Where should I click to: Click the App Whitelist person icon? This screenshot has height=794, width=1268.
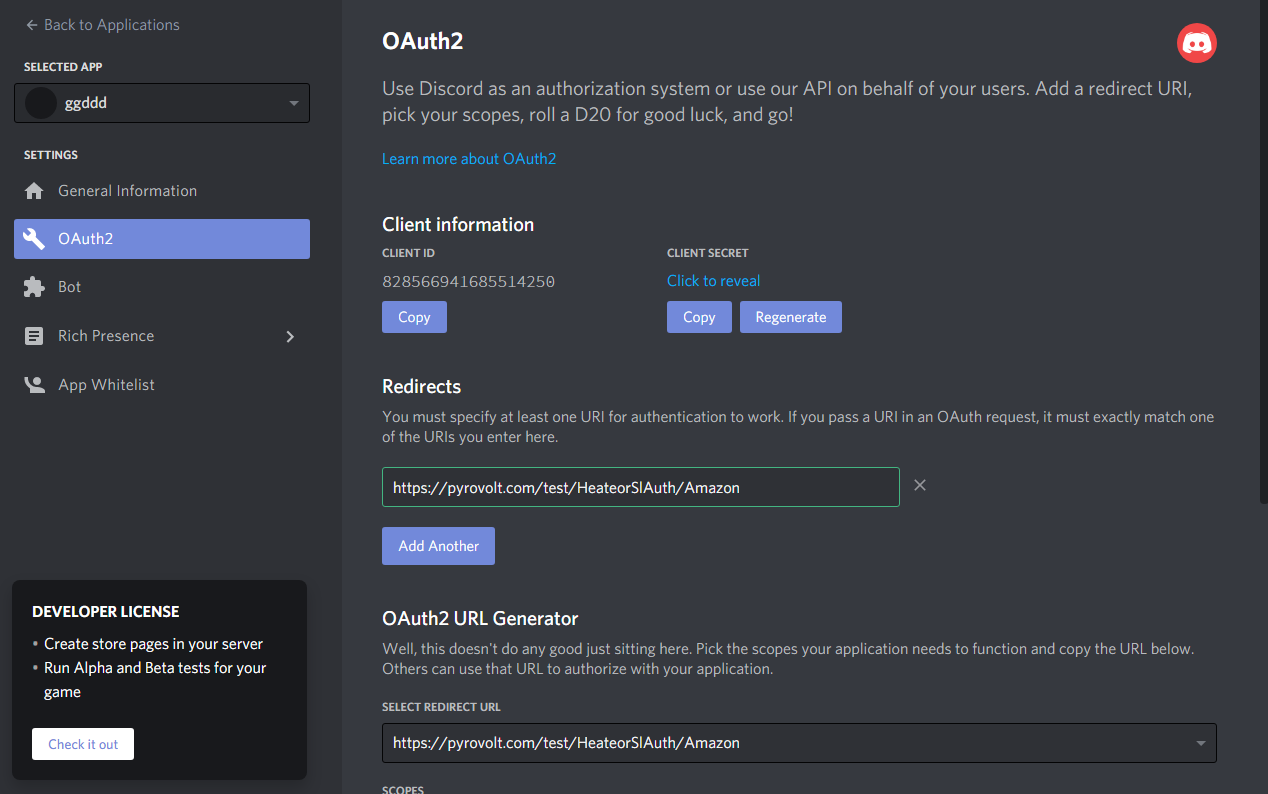pos(34,385)
